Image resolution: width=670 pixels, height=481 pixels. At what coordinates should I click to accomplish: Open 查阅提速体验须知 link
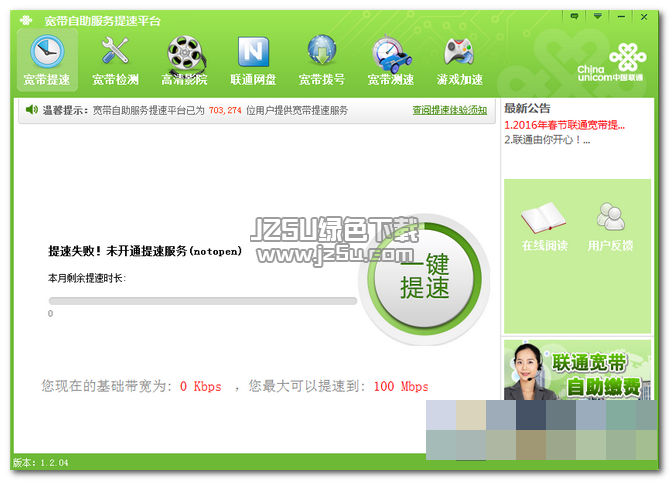pyautogui.click(x=450, y=110)
